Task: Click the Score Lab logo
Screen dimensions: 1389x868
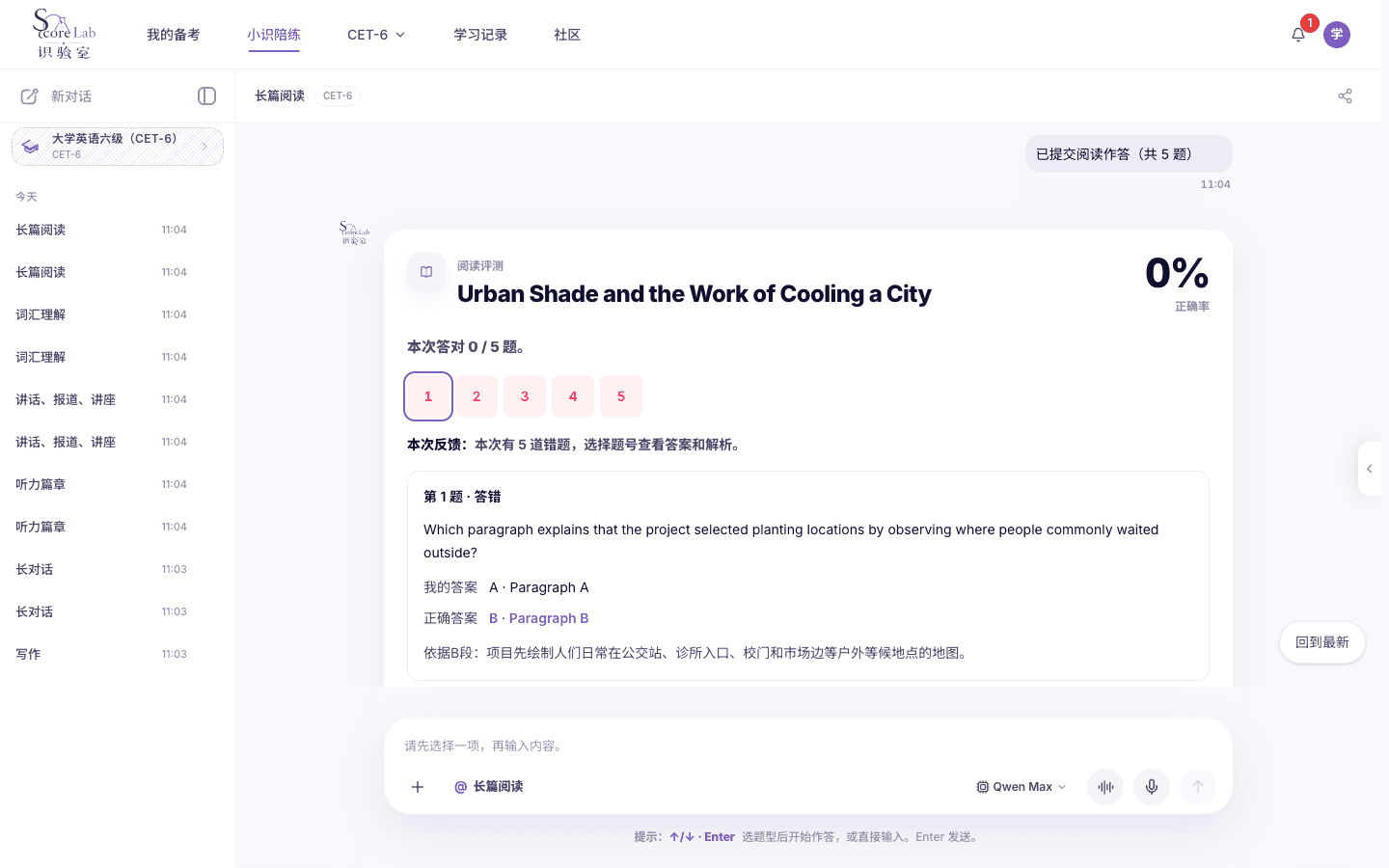Action: pyautogui.click(x=65, y=34)
